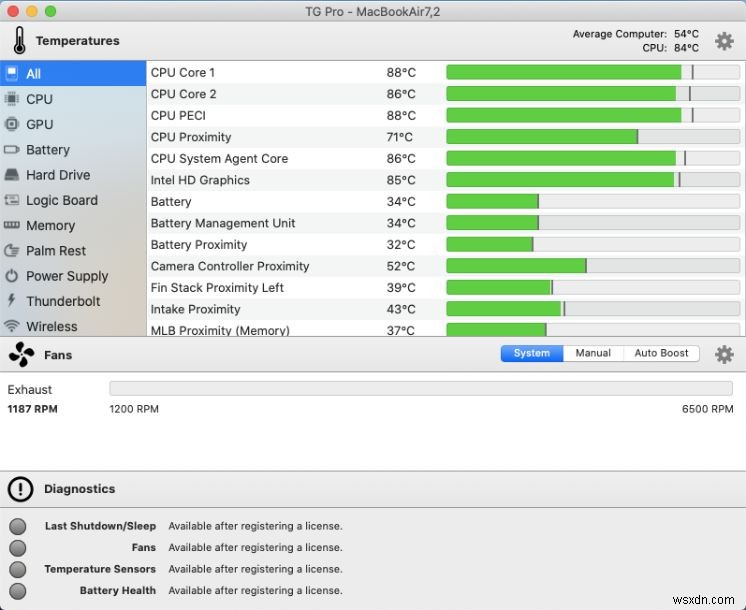Screen dimensions: 746x610
Task: Switch fan control to Auto Boost mode
Action: coord(661,353)
